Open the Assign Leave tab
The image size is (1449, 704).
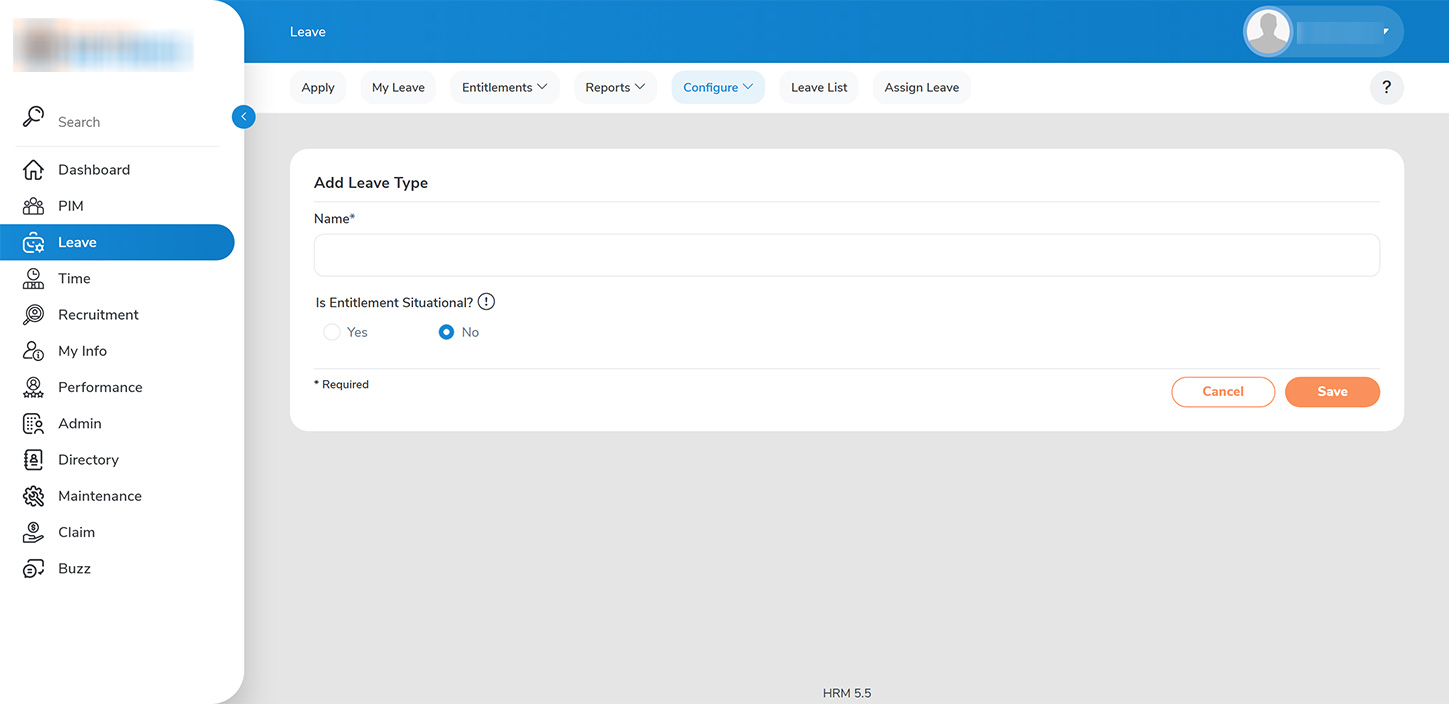[x=921, y=88]
